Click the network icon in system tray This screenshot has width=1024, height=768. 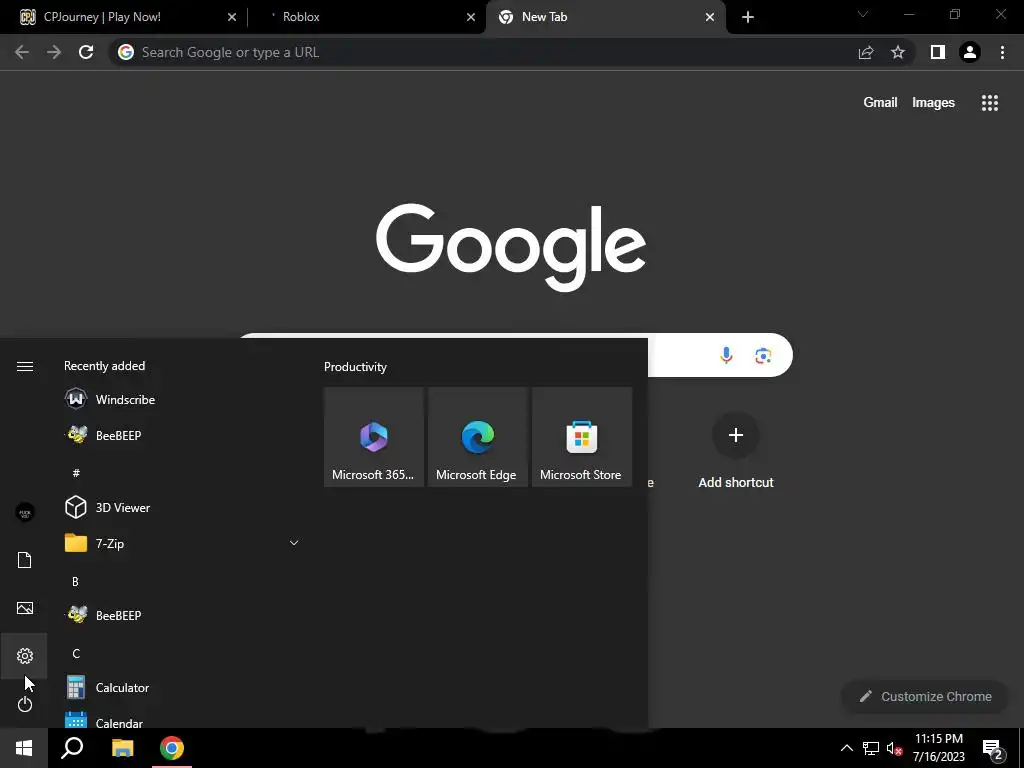pos(871,748)
